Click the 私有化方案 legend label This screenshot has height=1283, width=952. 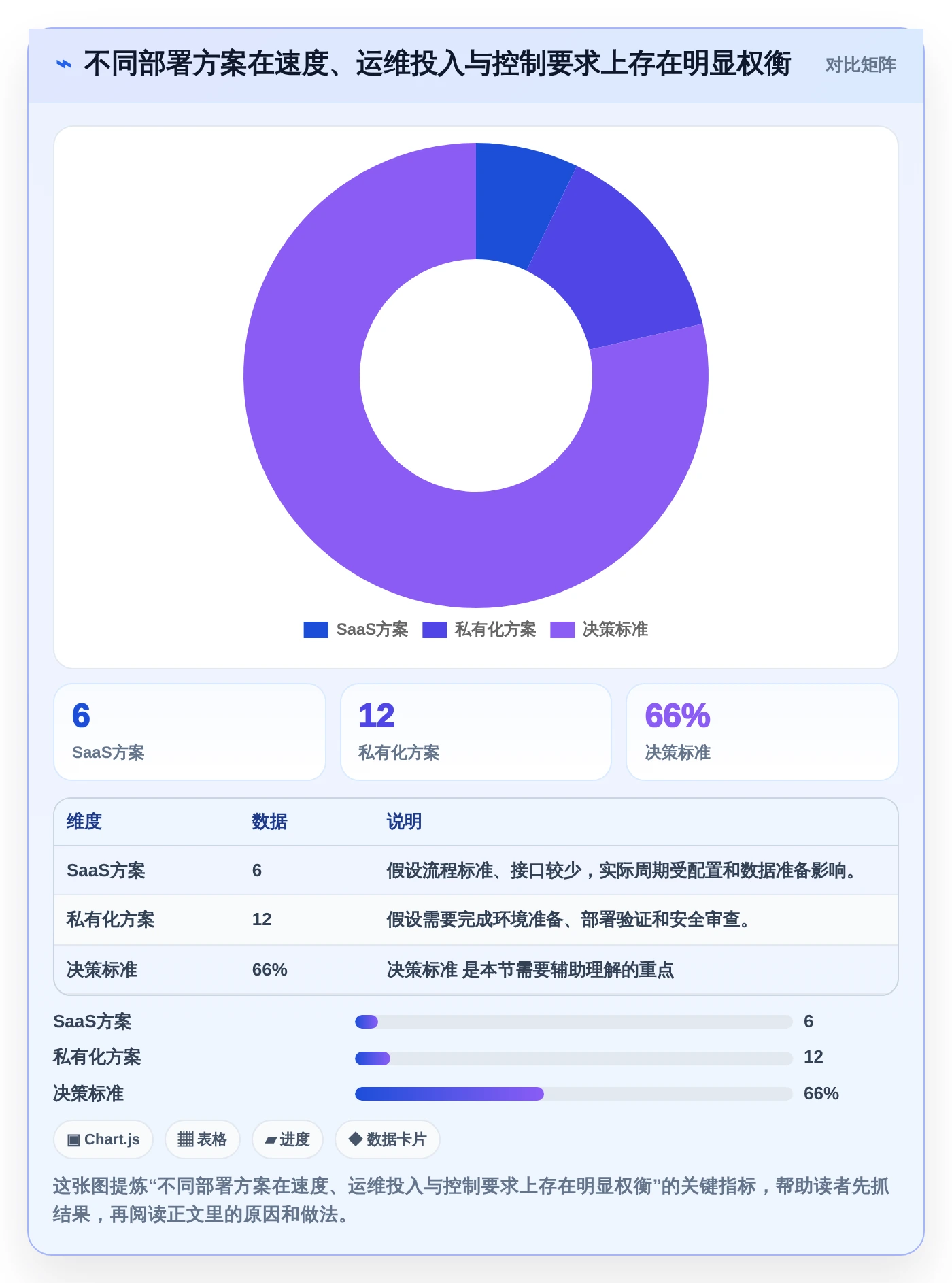point(495,630)
